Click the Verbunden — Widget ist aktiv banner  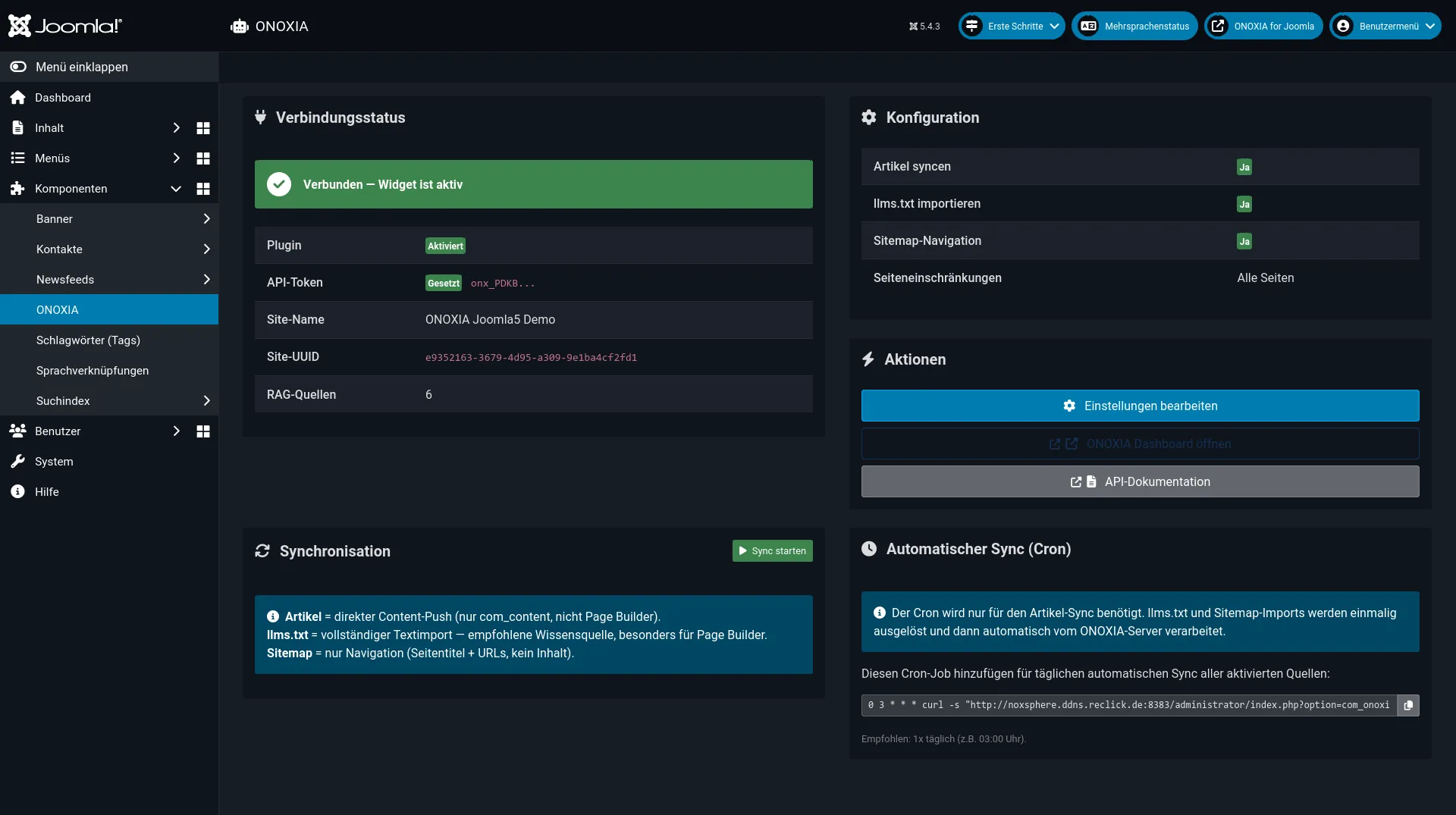[534, 184]
